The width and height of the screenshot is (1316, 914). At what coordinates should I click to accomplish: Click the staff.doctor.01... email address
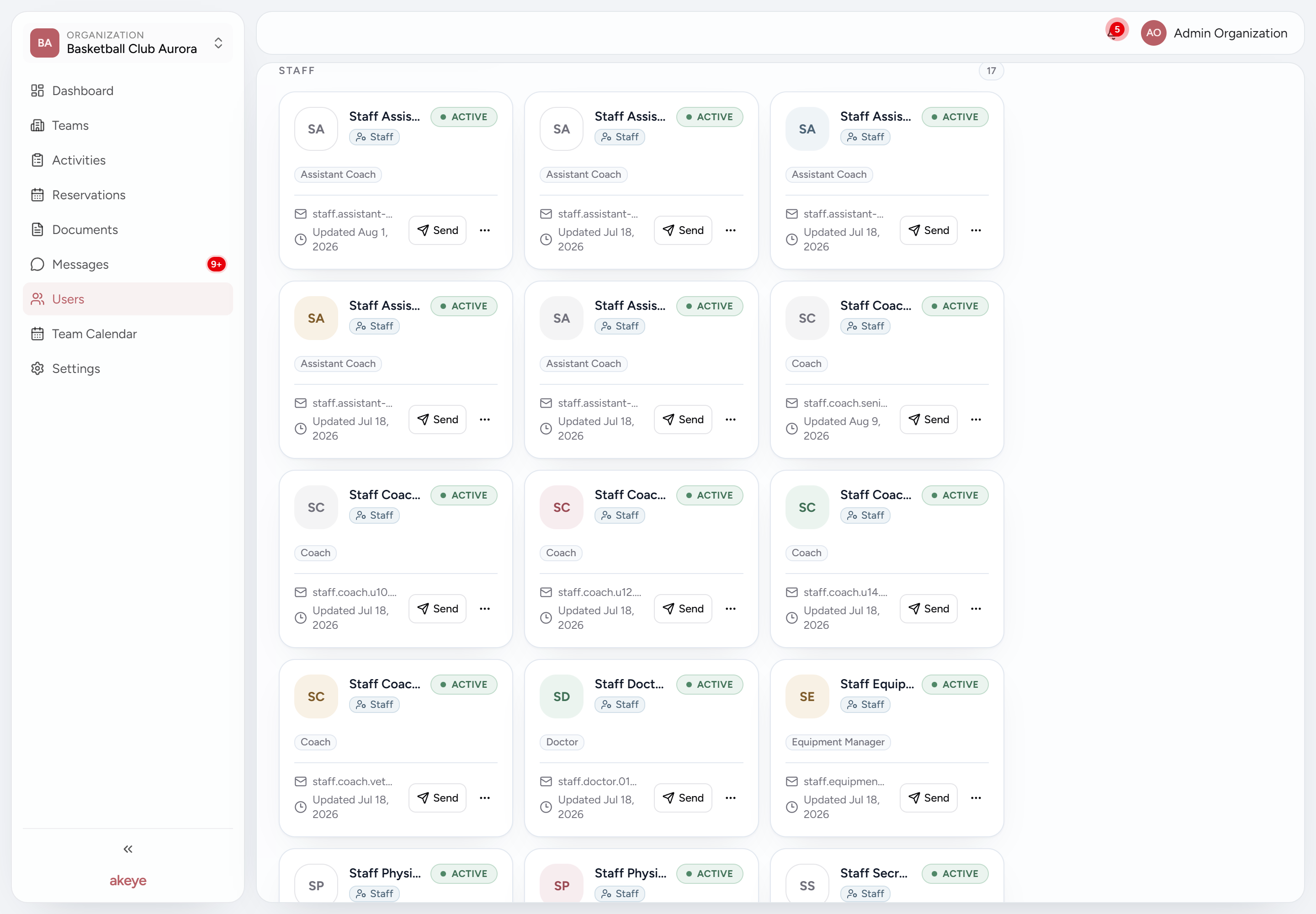coord(597,781)
